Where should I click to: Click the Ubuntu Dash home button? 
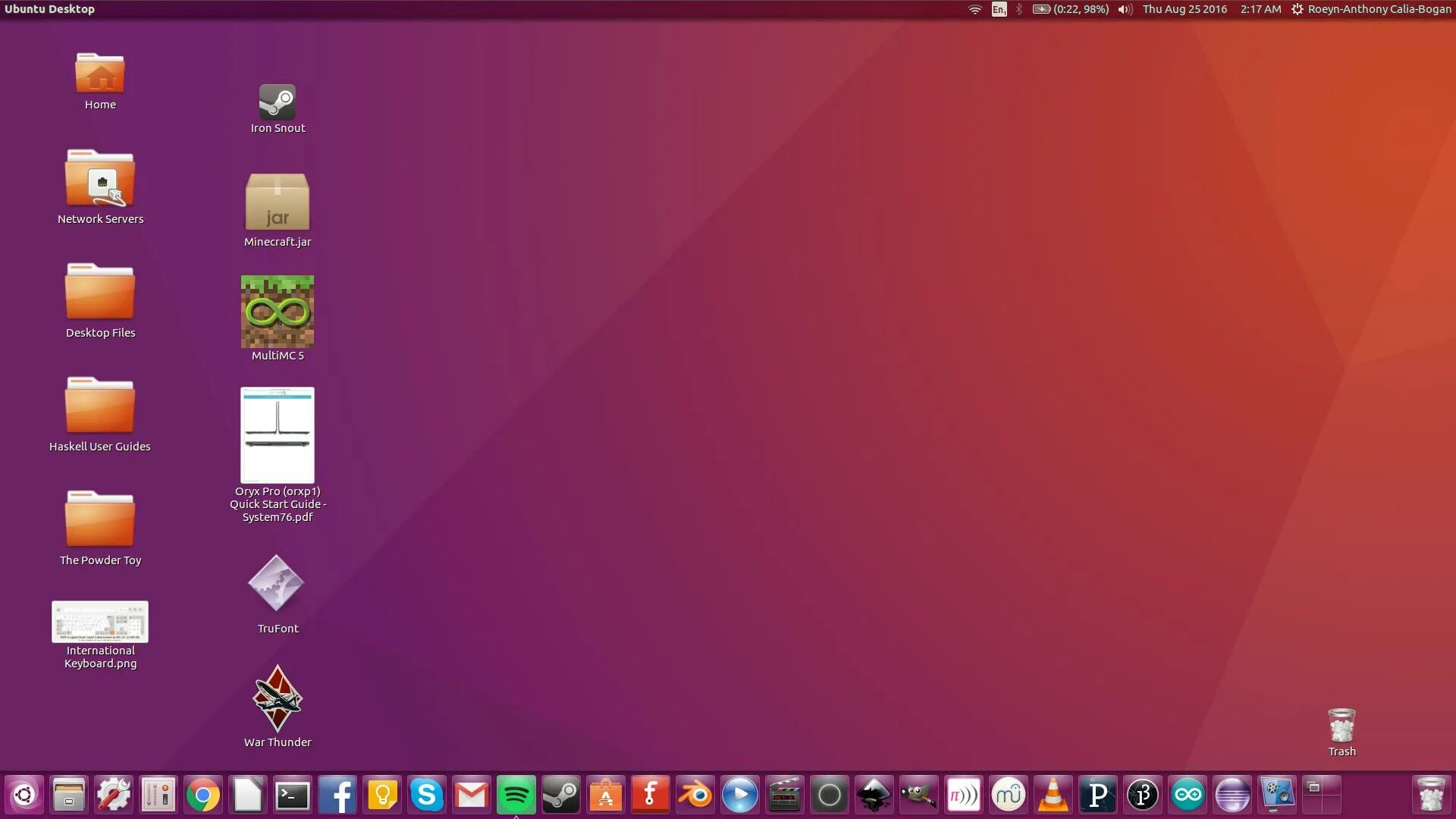click(x=24, y=795)
